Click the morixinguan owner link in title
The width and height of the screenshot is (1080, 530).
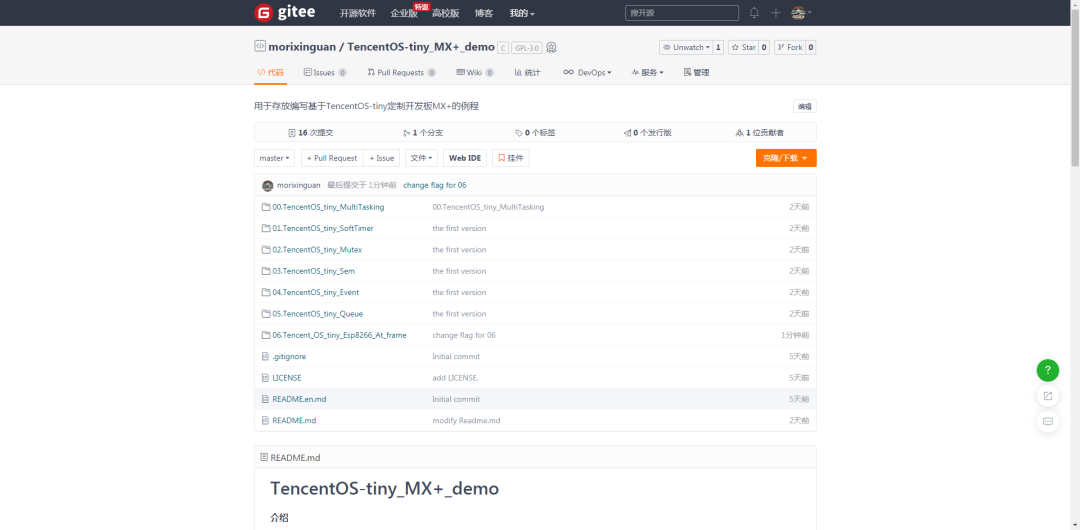[x=302, y=47]
